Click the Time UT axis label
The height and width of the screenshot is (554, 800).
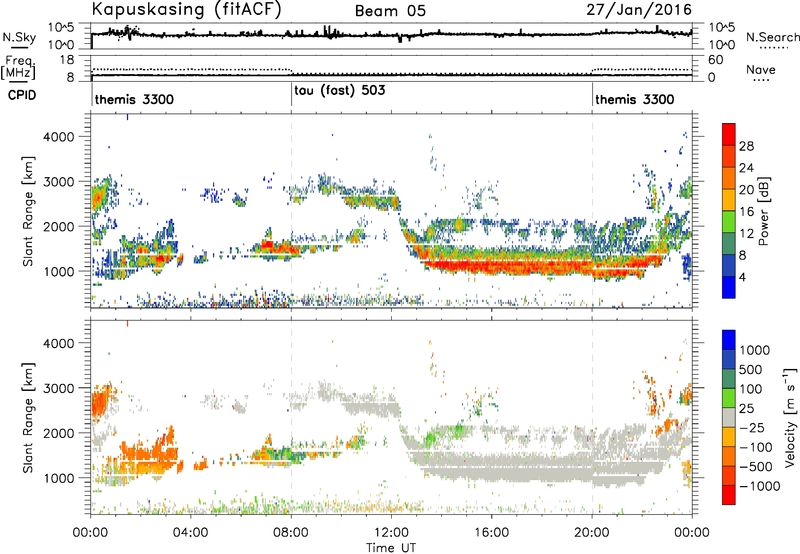(391, 547)
